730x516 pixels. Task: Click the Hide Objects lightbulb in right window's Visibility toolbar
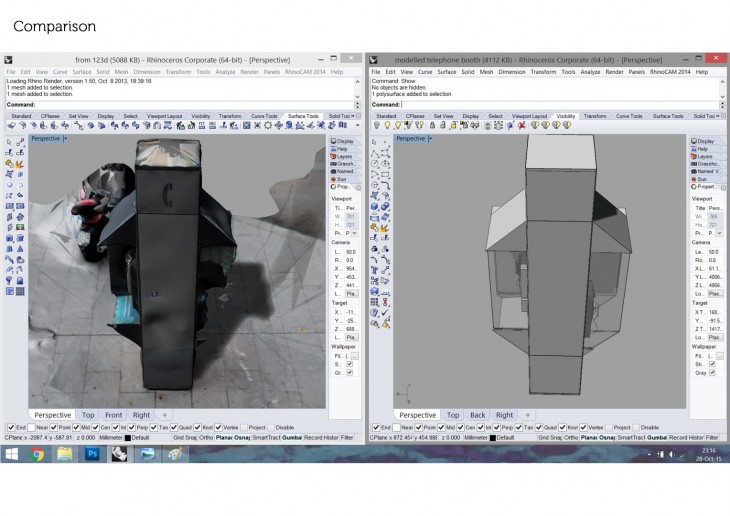(x=379, y=126)
